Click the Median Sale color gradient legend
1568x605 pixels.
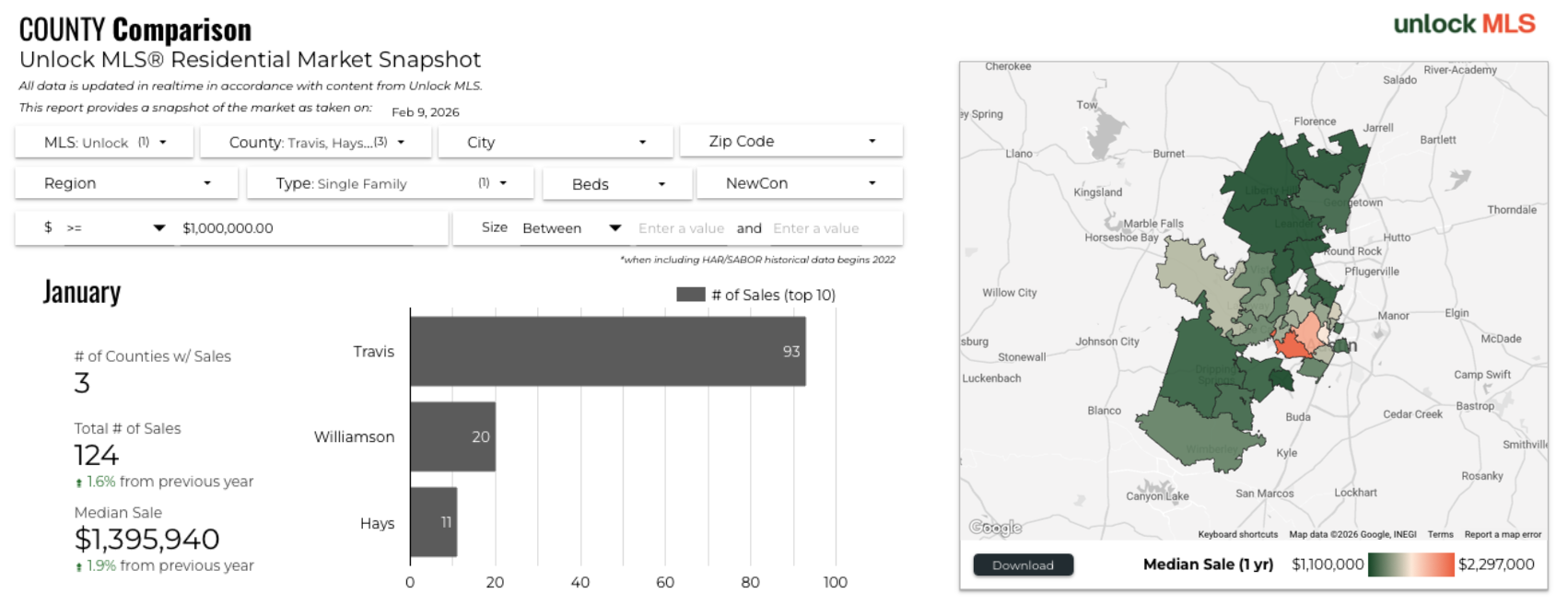coord(1410,564)
